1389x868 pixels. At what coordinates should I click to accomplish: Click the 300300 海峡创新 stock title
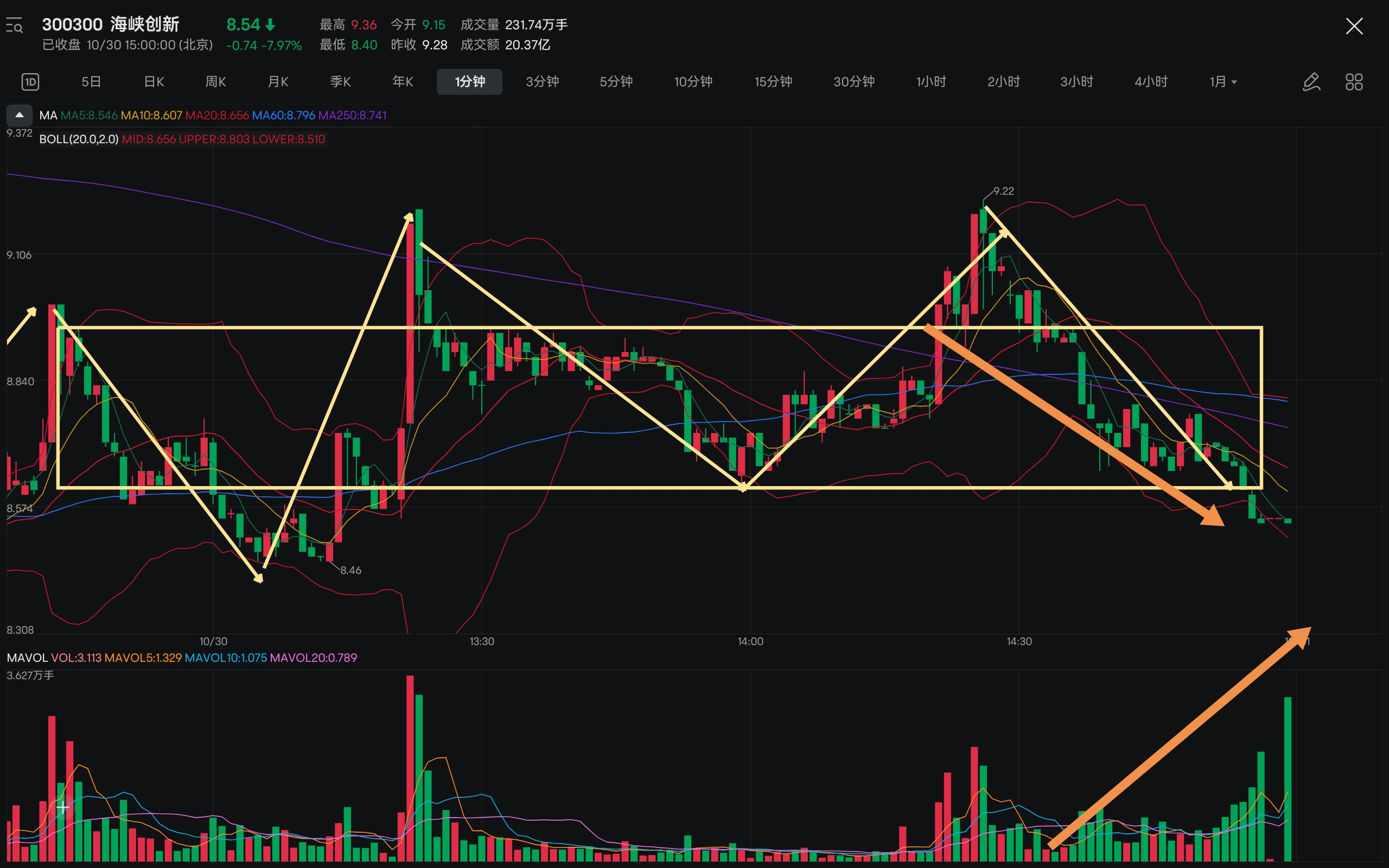(111, 25)
